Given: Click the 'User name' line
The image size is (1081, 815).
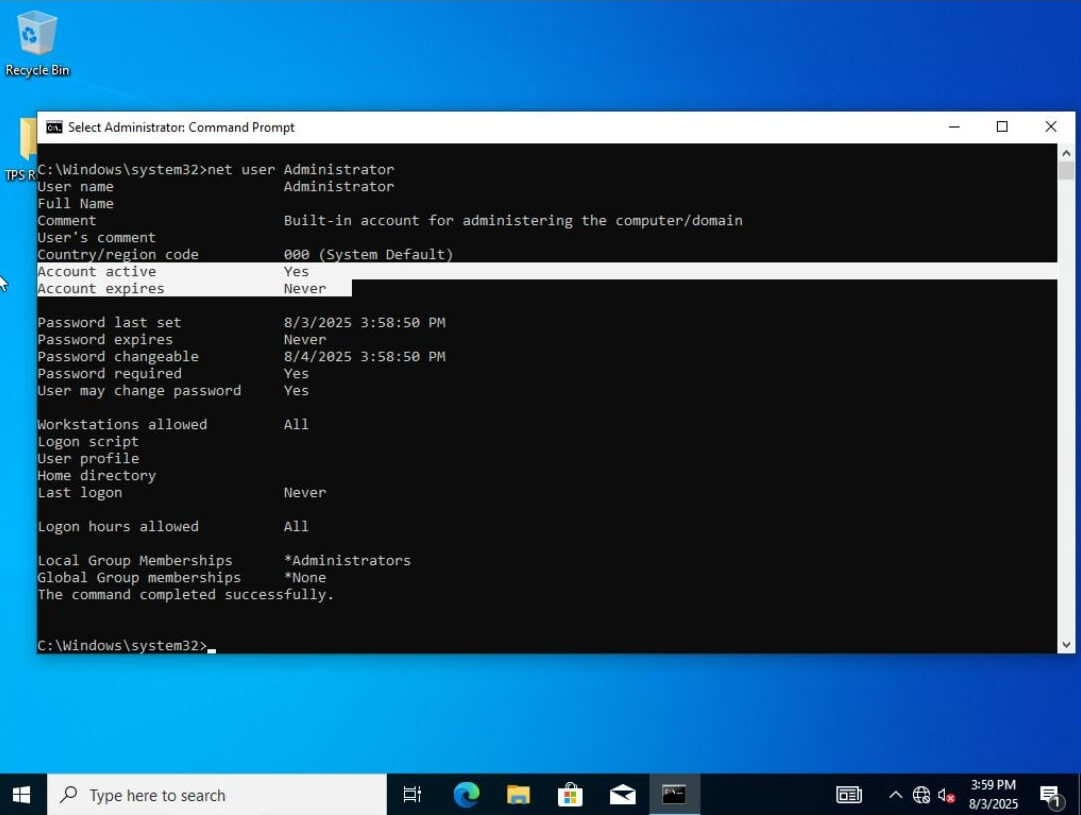Looking at the screenshot, I should tap(216, 187).
